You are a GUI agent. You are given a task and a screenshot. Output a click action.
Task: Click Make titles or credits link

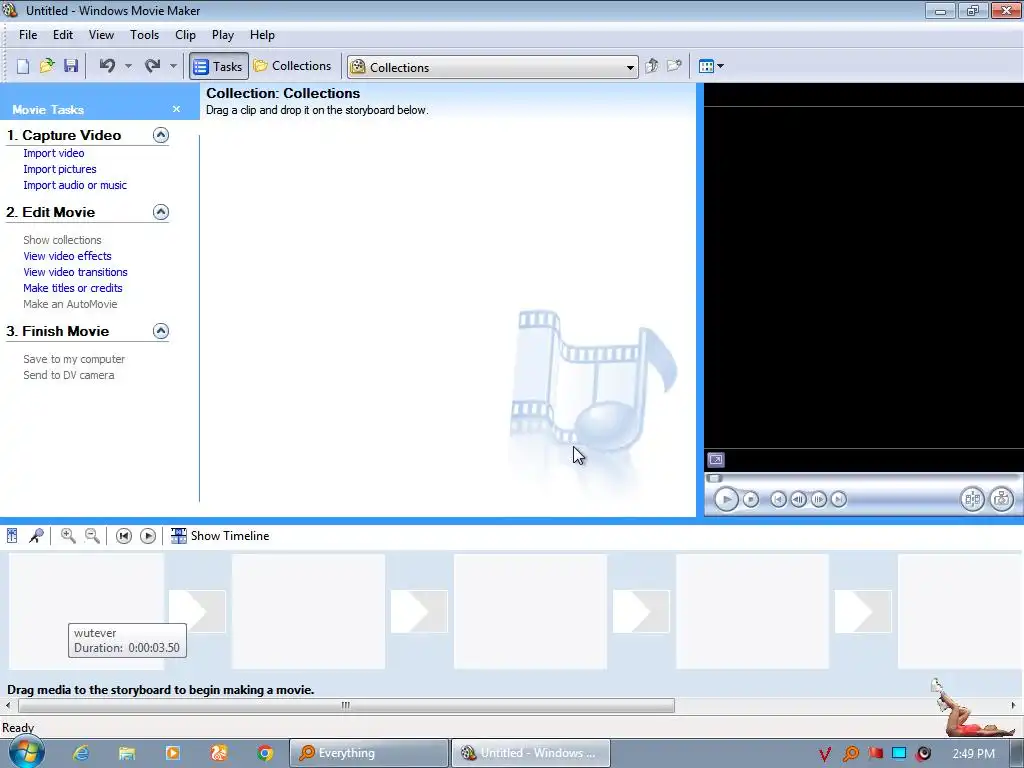pos(73,288)
